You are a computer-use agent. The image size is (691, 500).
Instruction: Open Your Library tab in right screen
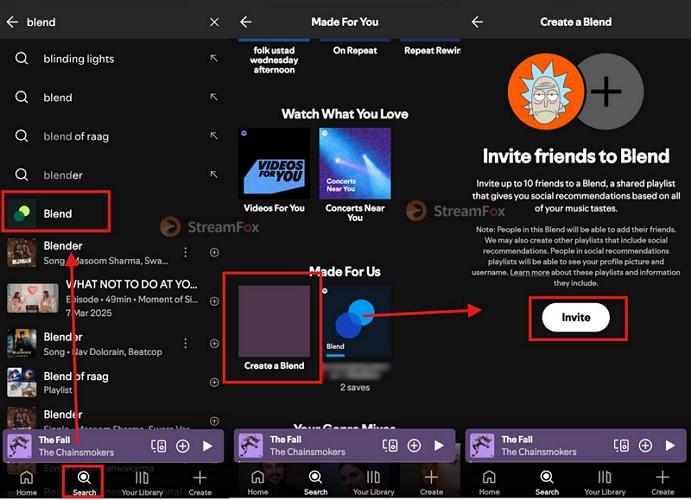point(605,482)
